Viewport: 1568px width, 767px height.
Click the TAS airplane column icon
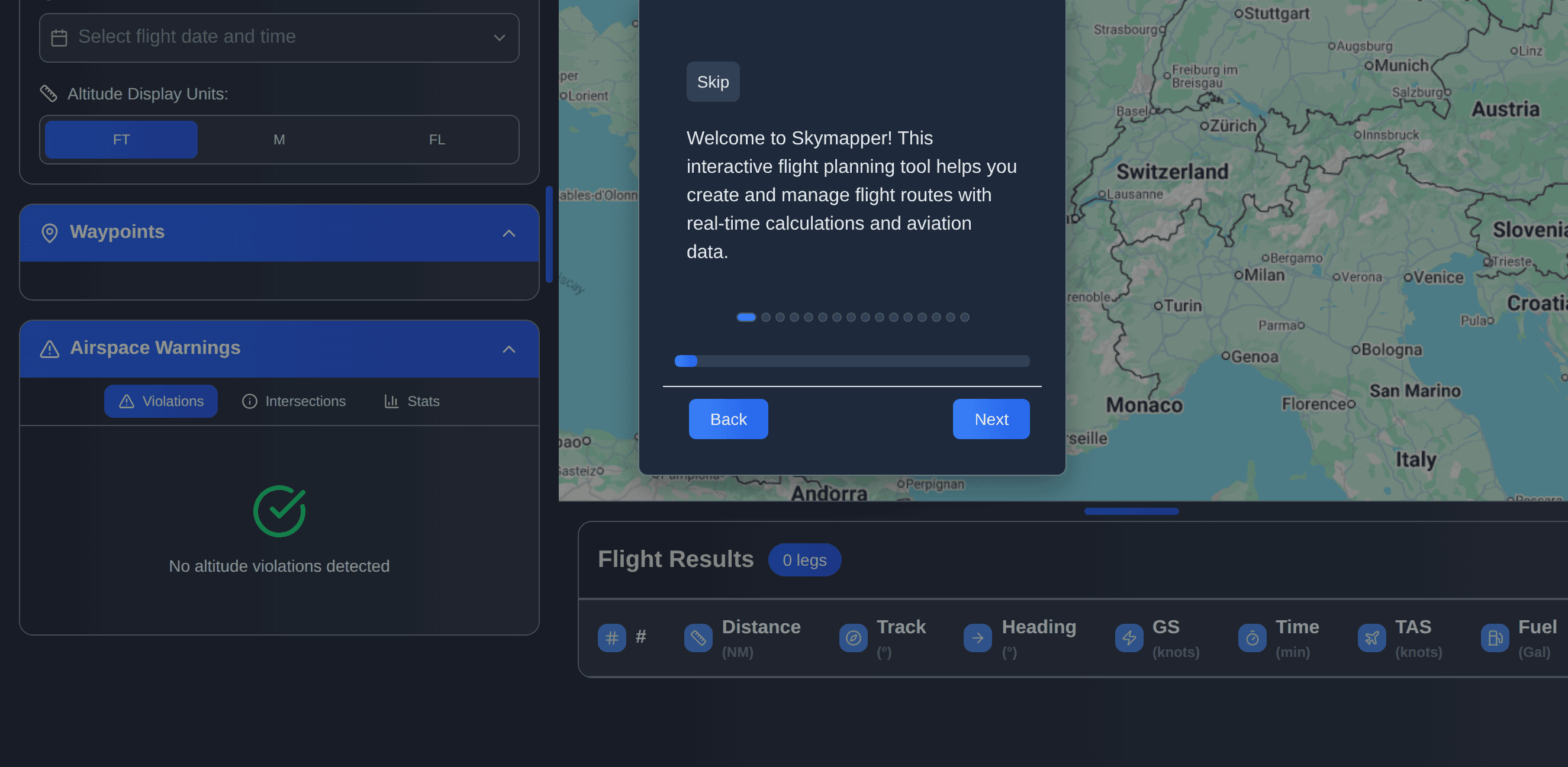pyautogui.click(x=1372, y=638)
